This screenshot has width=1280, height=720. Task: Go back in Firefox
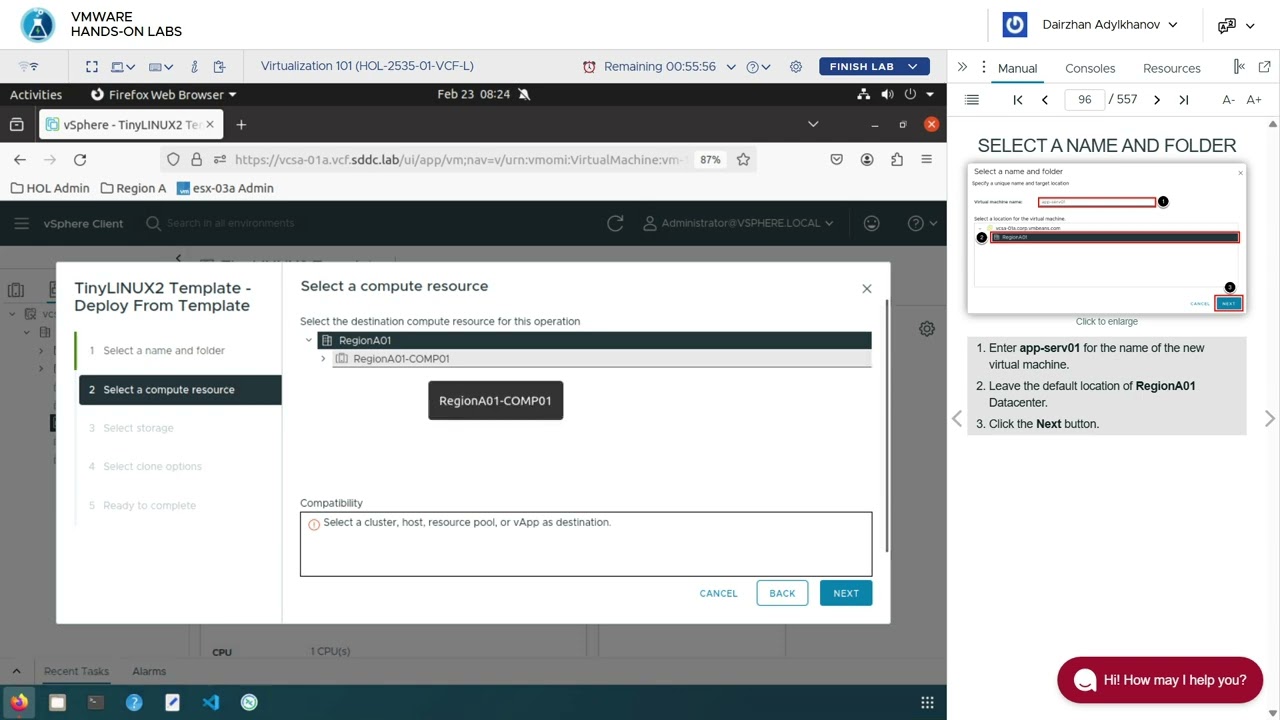[x=20, y=159]
